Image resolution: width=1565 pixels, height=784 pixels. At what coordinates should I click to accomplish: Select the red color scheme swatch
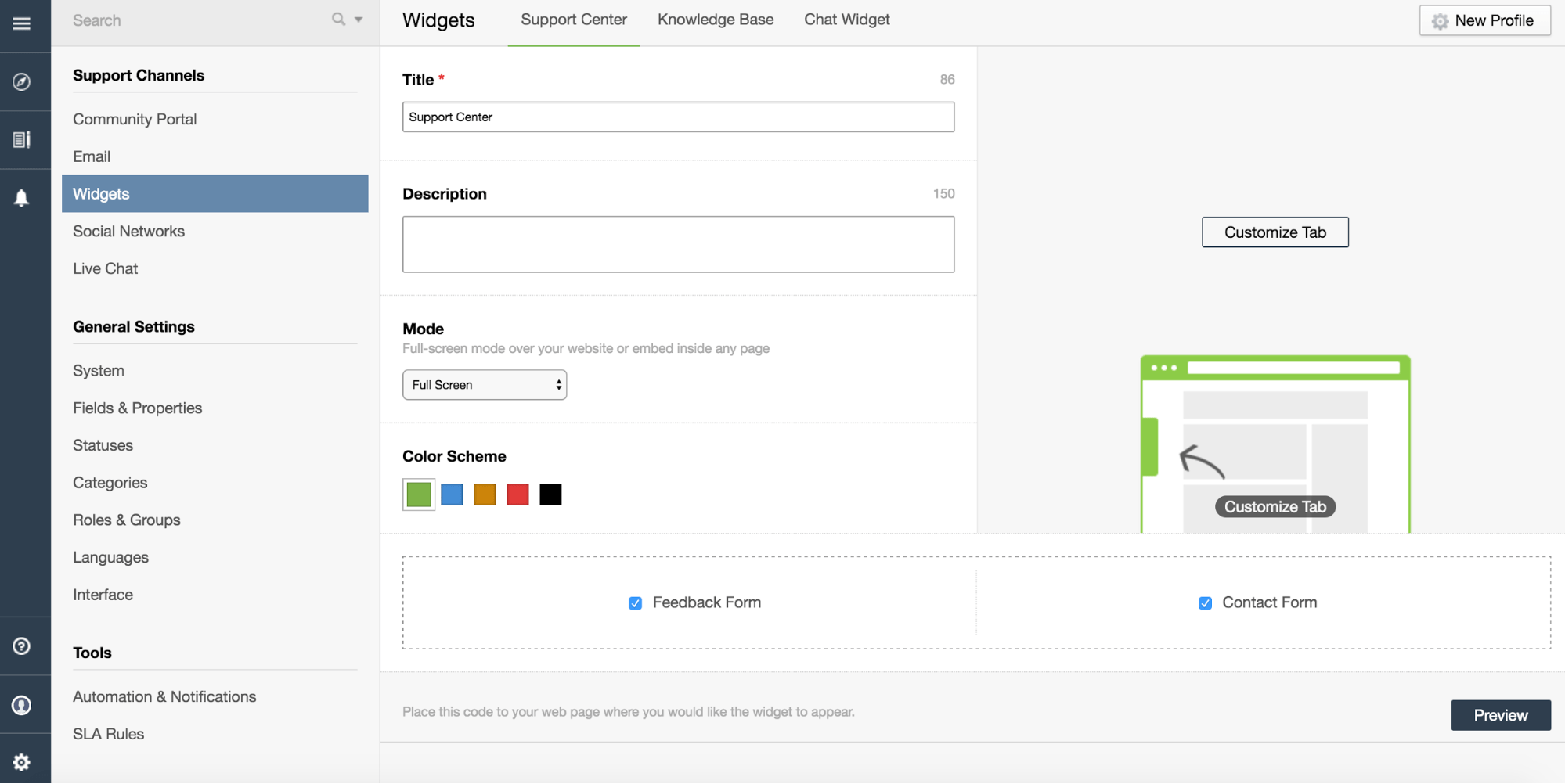pos(517,494)
